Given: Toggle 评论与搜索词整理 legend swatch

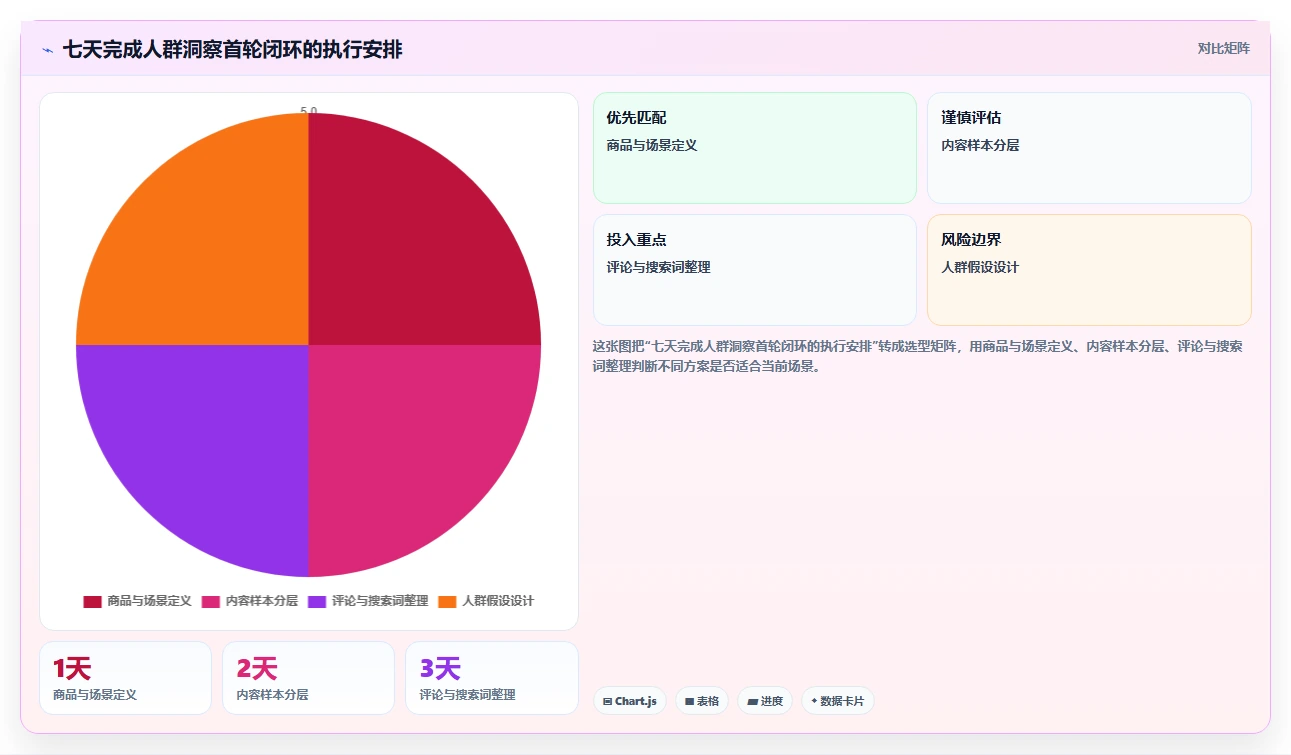Looking at the screenshot, I should click(x=317, y=601).
